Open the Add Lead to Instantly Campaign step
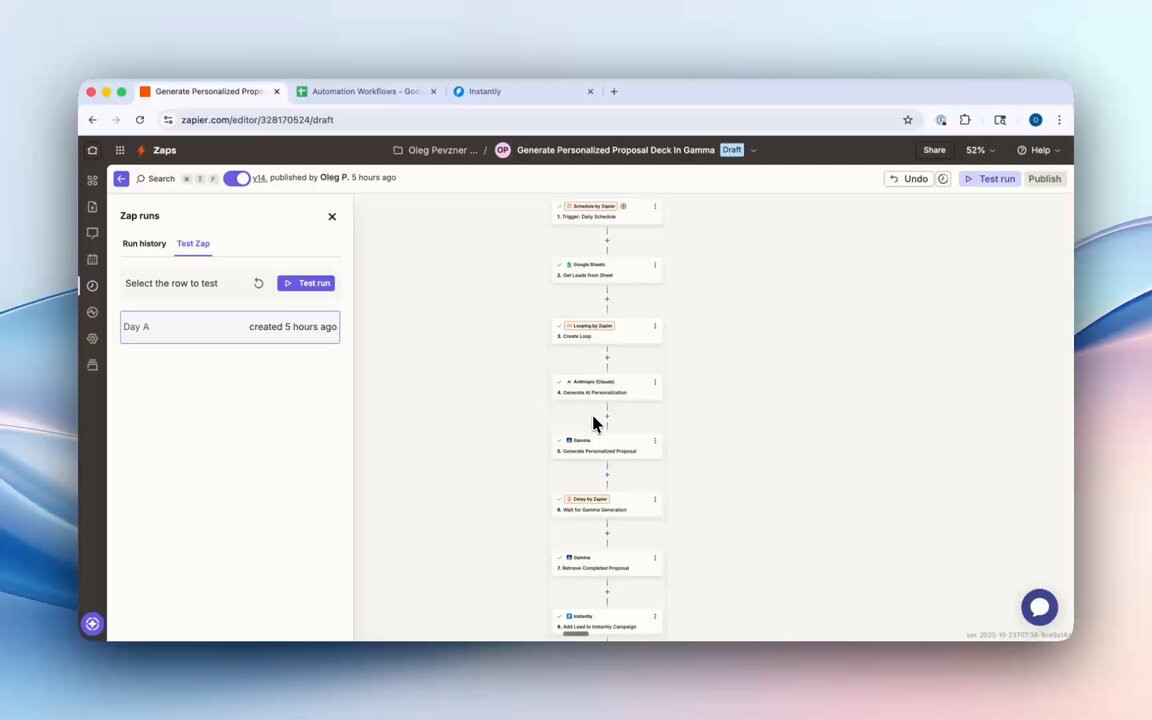 tap(607, 622)
